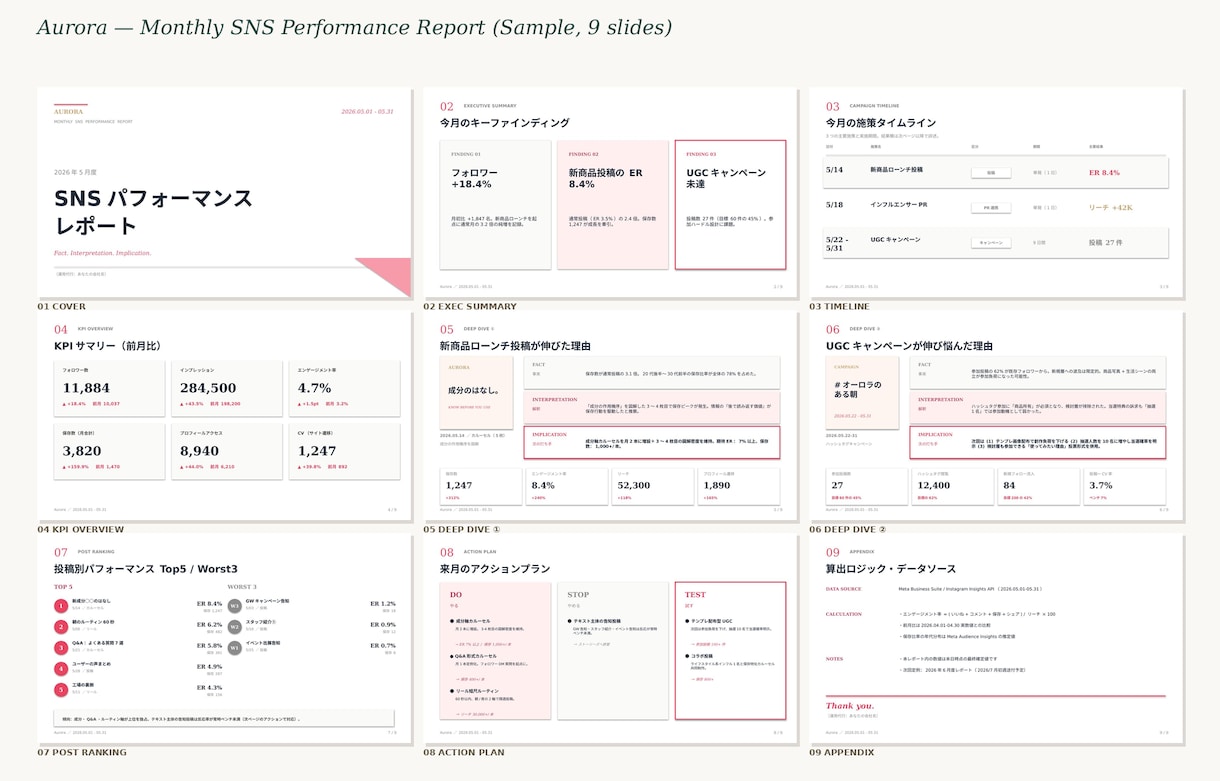
Task: Click the gray W2 circle beside スタッフ紹介
Action: coord(235,625)
